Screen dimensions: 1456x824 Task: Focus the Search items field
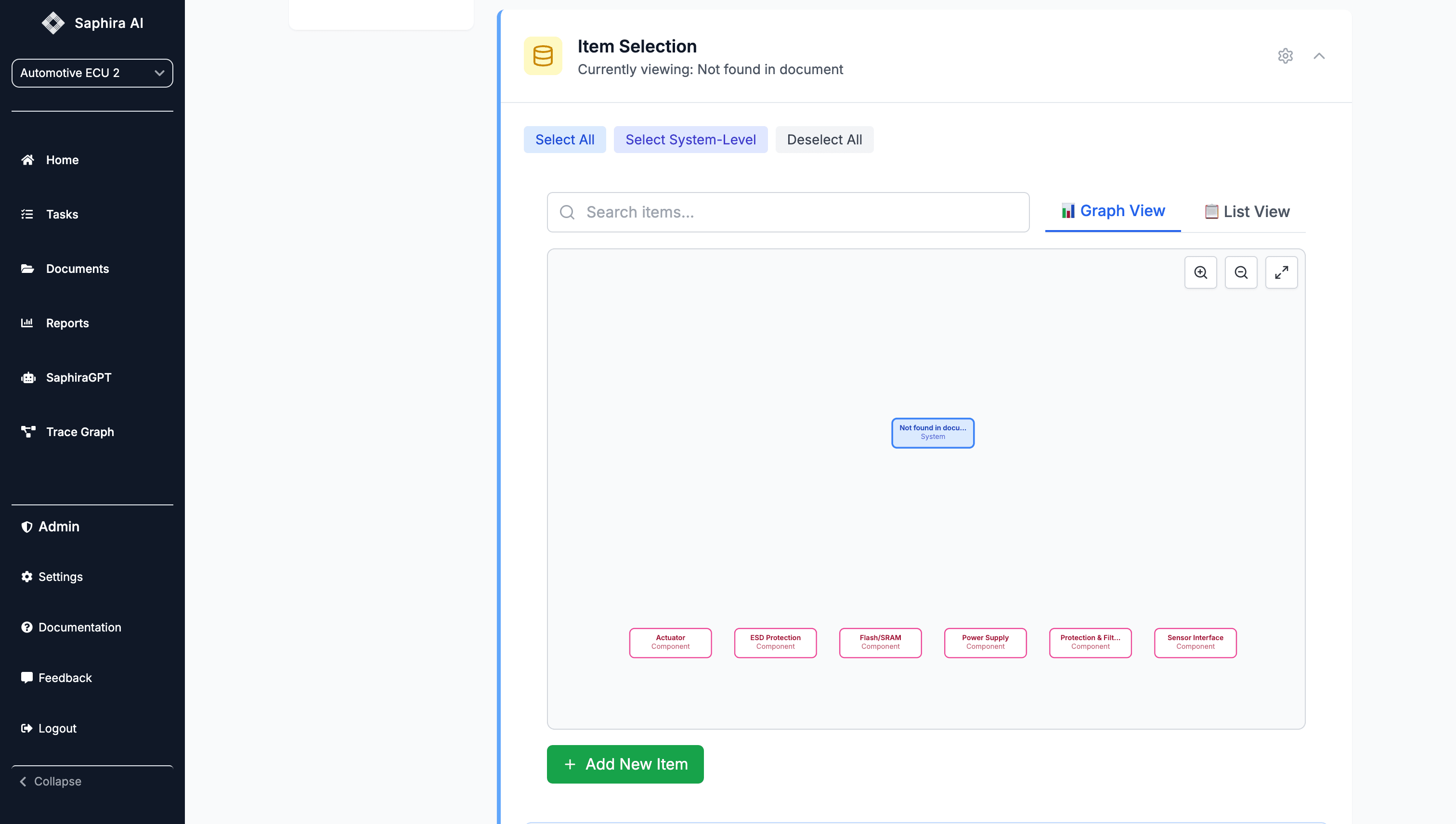click(x=787, y=212)
